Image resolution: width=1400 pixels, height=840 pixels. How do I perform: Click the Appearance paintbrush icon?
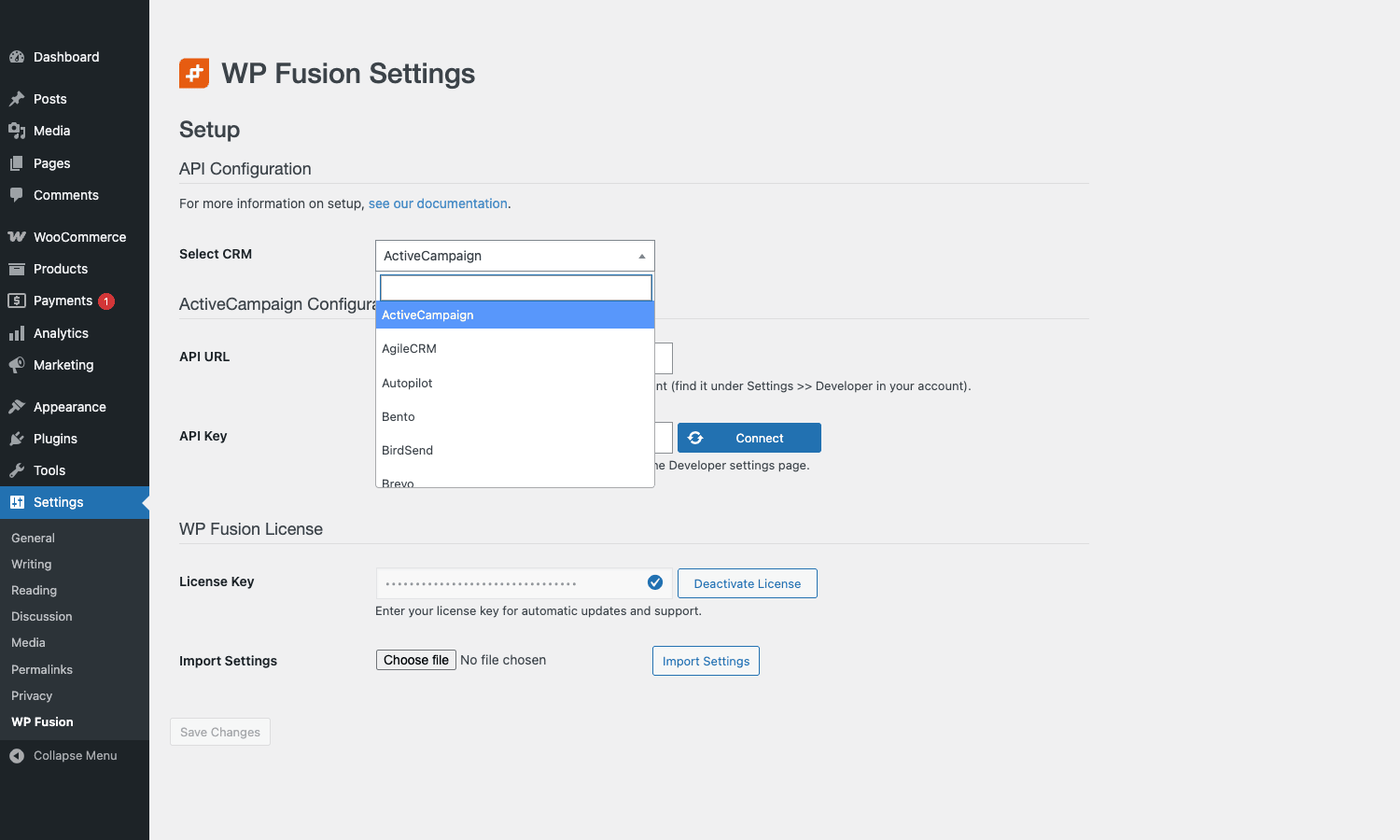click(x=17, y=407)
